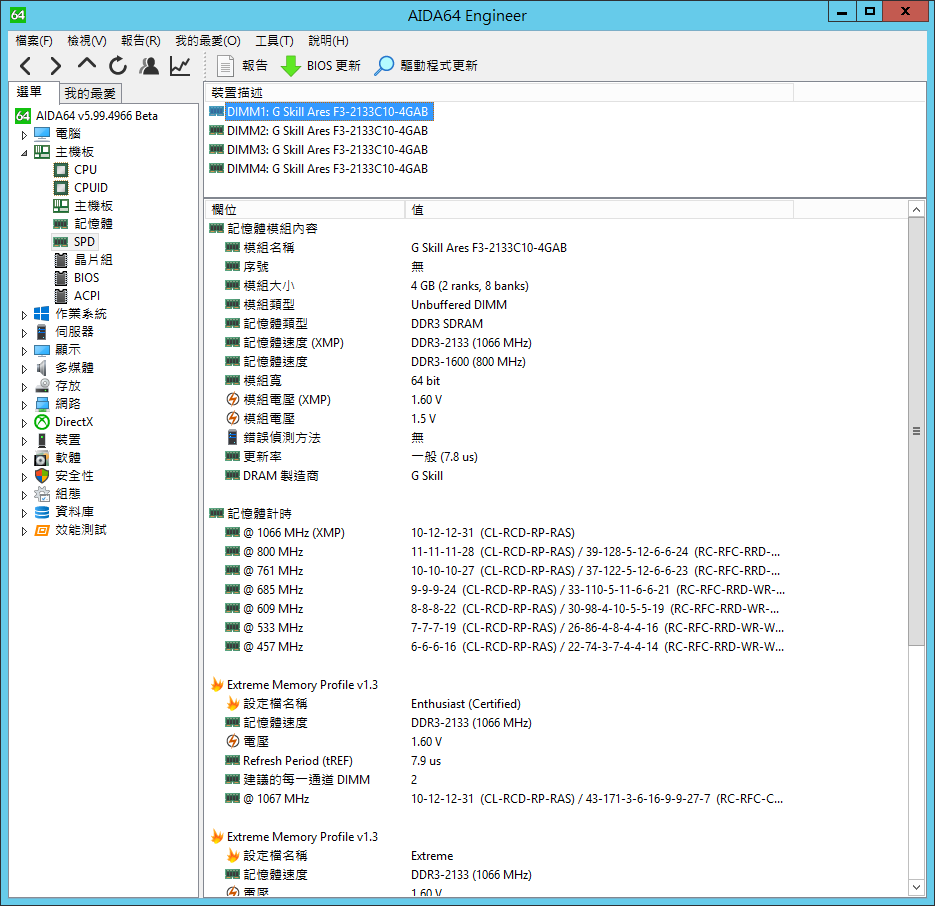This screenshot has width=935, height=906.
Task: Open the 檢視(V) menu
Action: click(87, 41)
